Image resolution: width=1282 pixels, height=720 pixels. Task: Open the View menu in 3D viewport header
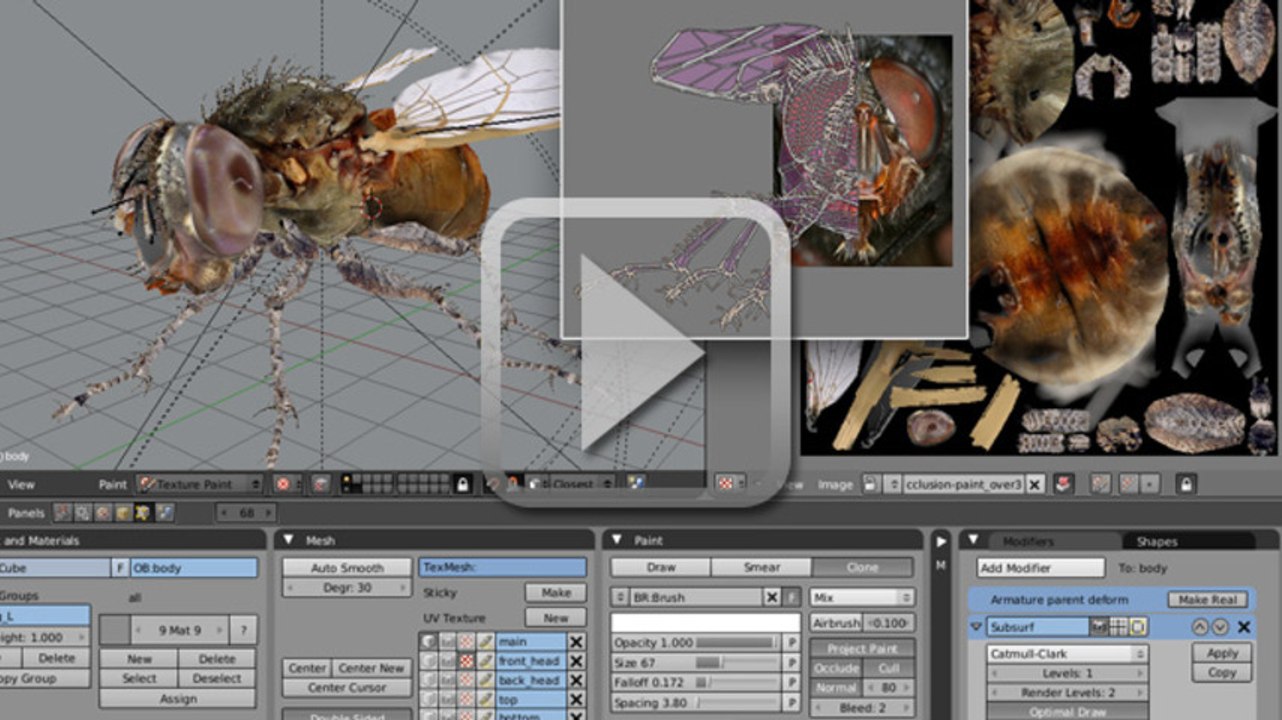point(21,484)
